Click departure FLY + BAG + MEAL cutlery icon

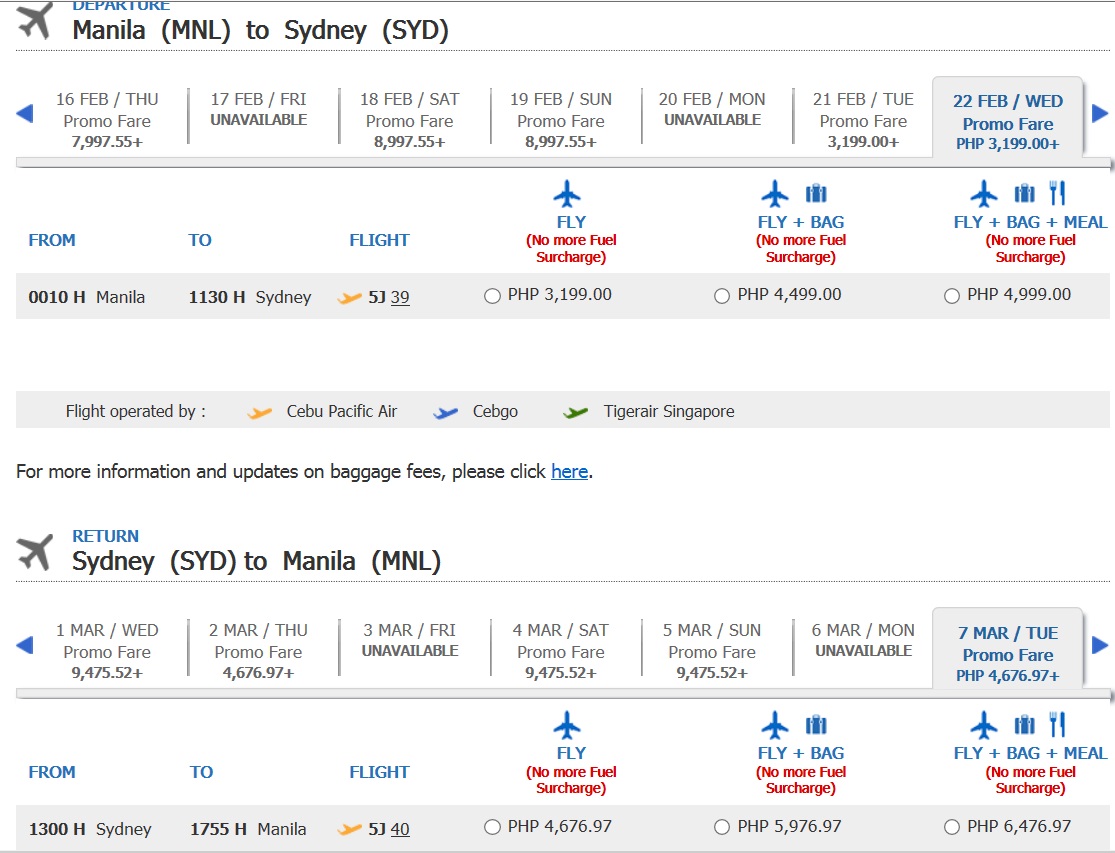click(x=1057, y=193)
